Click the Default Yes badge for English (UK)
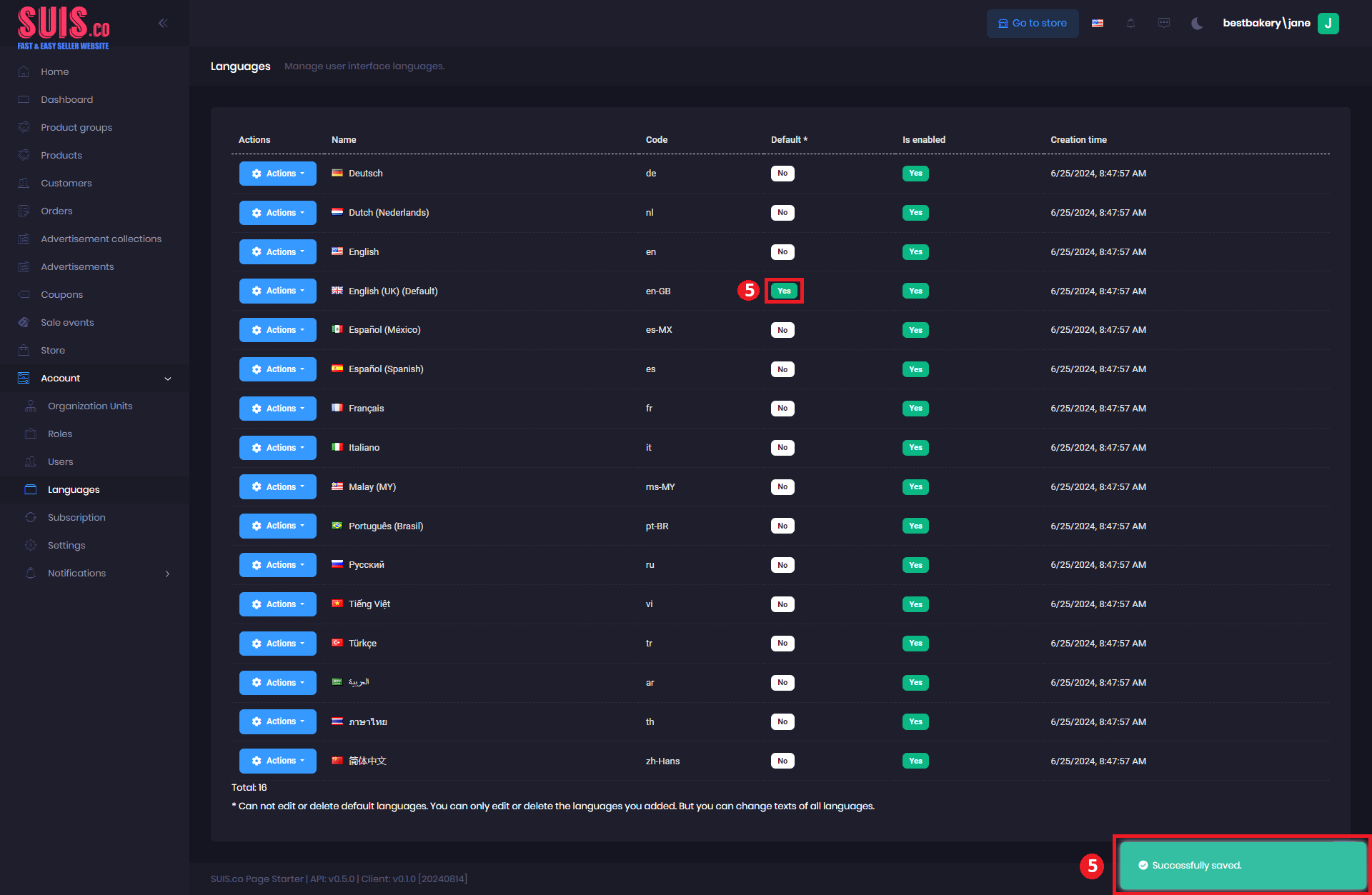 (784, 291)
